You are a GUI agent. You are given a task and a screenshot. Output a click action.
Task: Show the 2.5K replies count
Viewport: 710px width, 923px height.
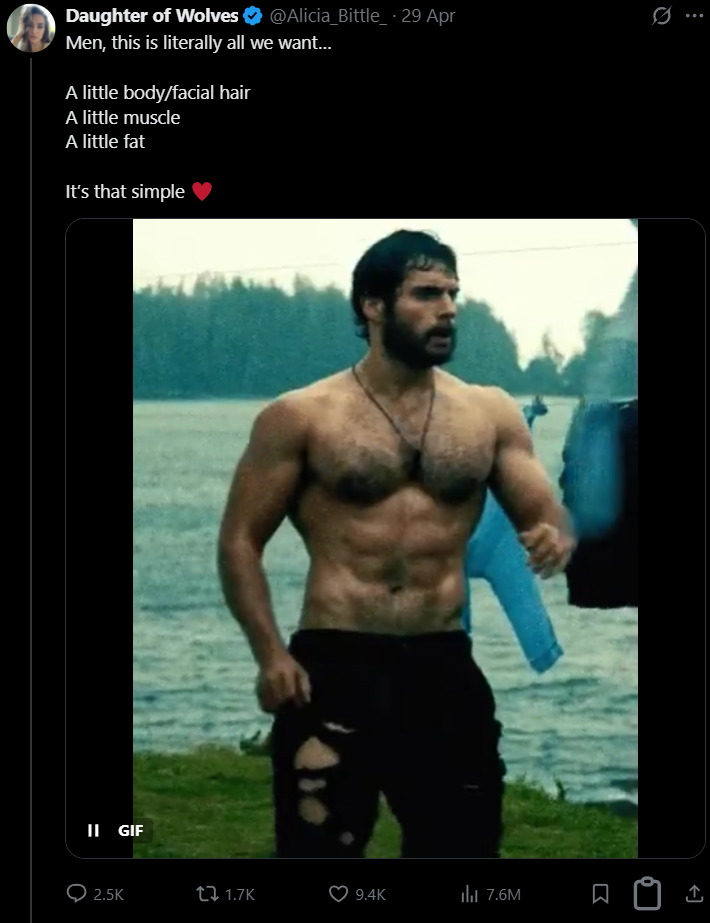point(108,895)
